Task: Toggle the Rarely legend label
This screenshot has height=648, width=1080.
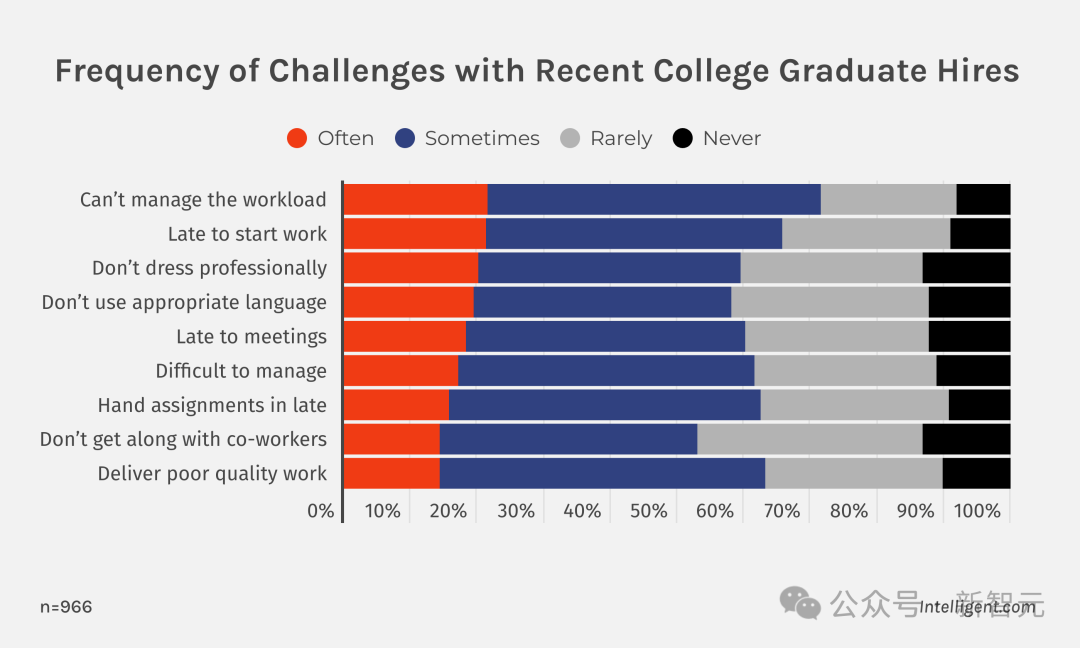Action: click(621, 139)
